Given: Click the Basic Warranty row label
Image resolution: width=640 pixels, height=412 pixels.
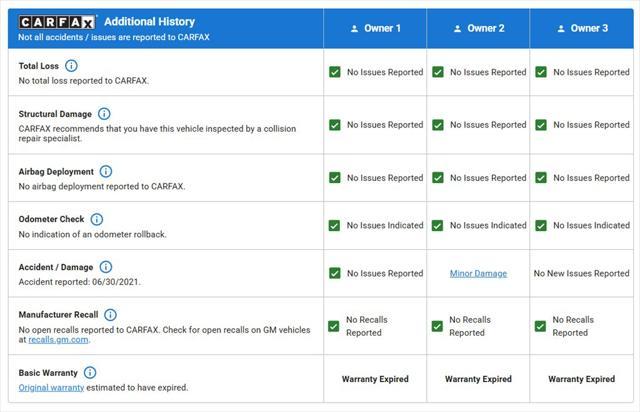Looking at the screenshot, I should pyautogui.click(x=48, y=373).
